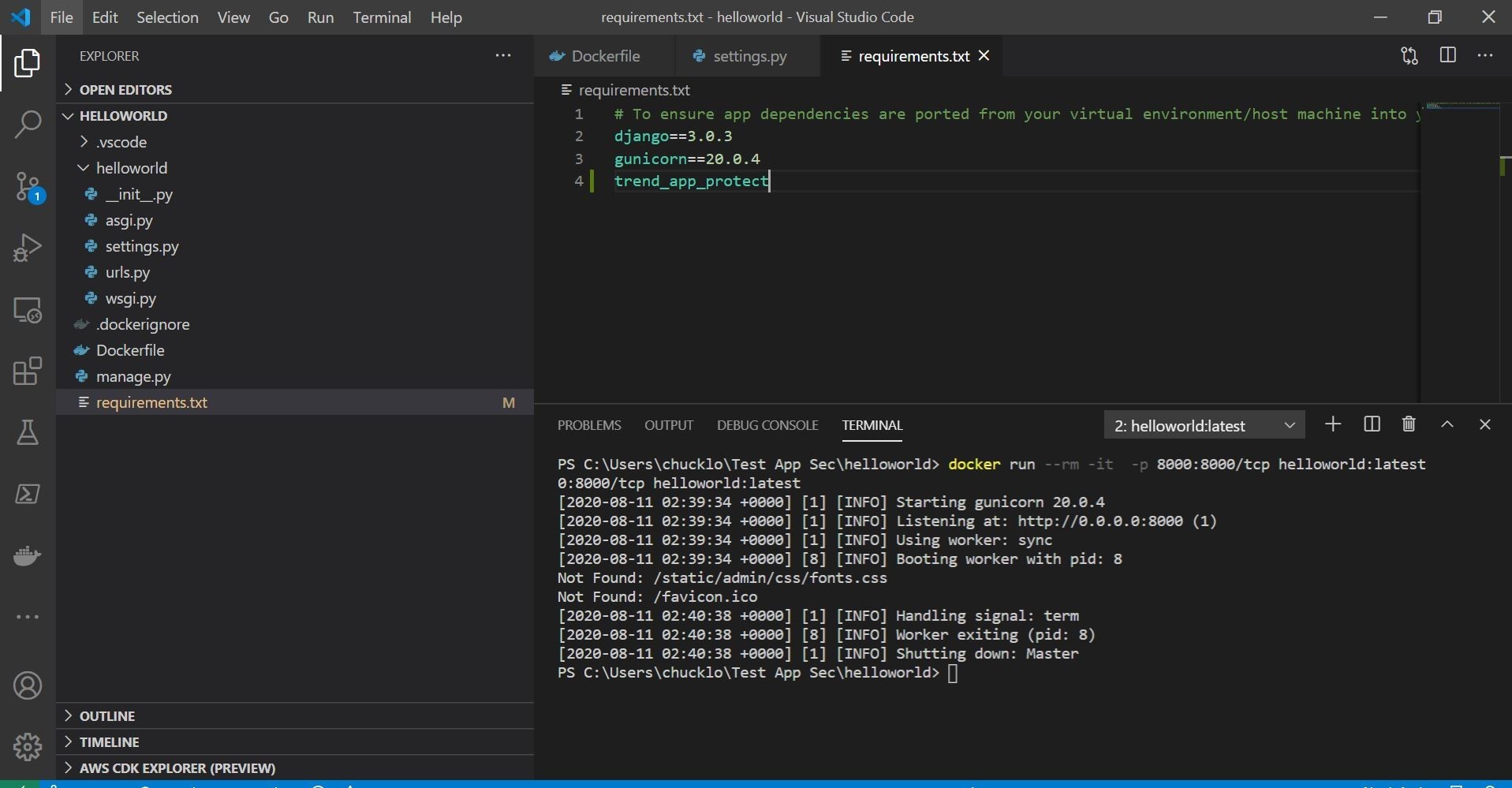The image size is (1512, 788).
Task: Open the Edit menu
Action: (105, 17)
